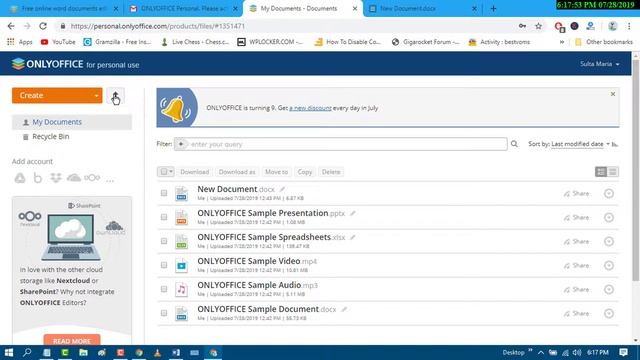This screenshot has height=360, width=640.
Task: Select ONLYOFFICE Sample Spreadsheets checkbox
Action: [164, 241]
